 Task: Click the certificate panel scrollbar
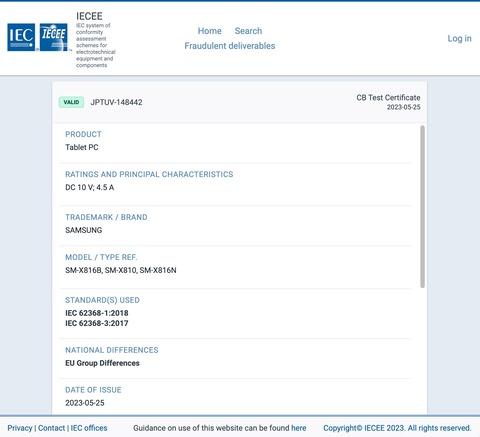click(x=422, y=206)
